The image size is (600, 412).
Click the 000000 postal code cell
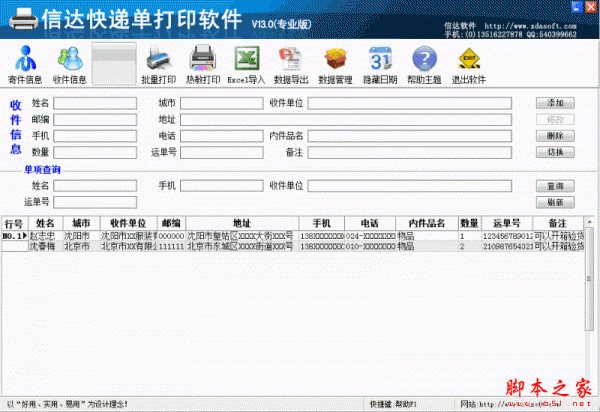tap(171, 236)
